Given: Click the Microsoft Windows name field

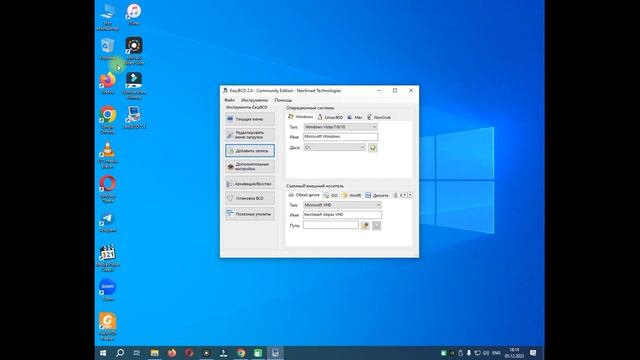Looking at the screenshot, I should (340, 137).
